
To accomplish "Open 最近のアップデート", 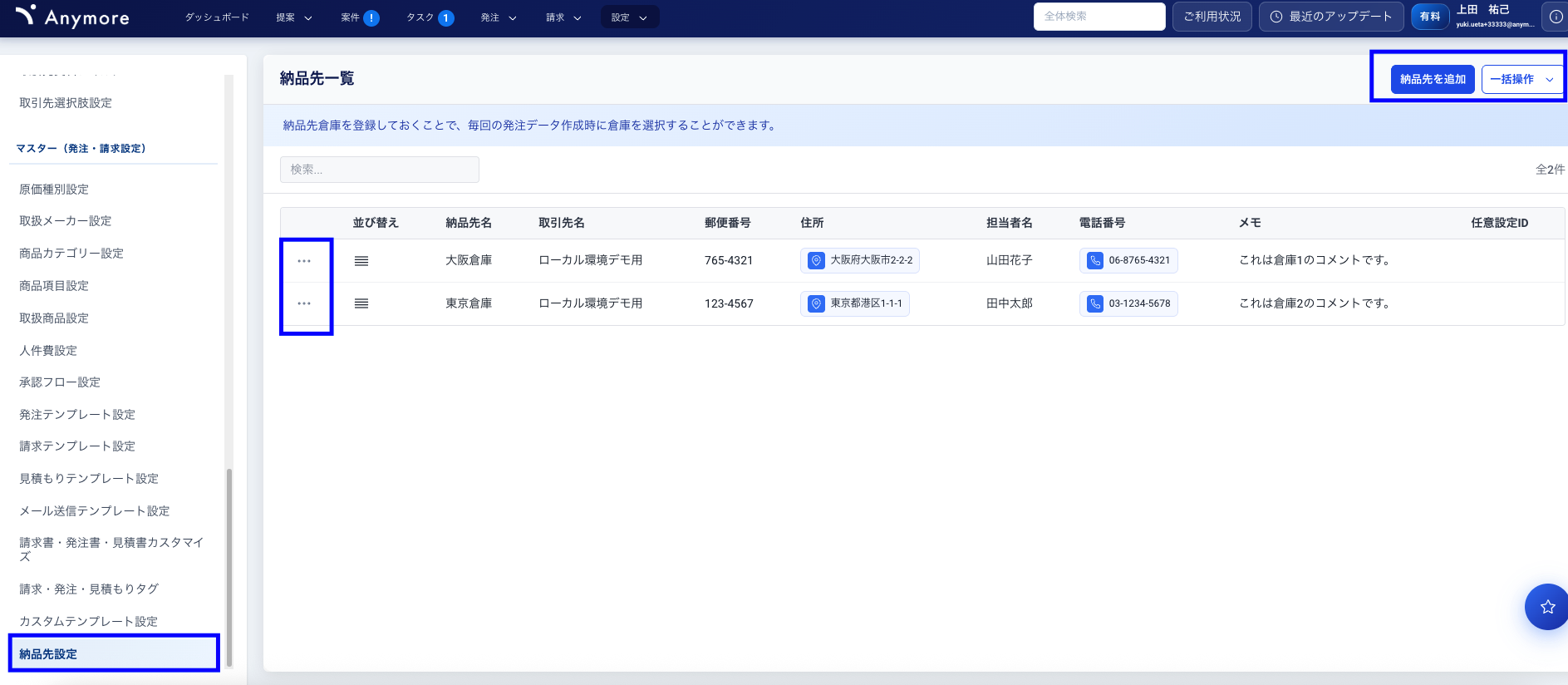I will (x=1331, y=17).
